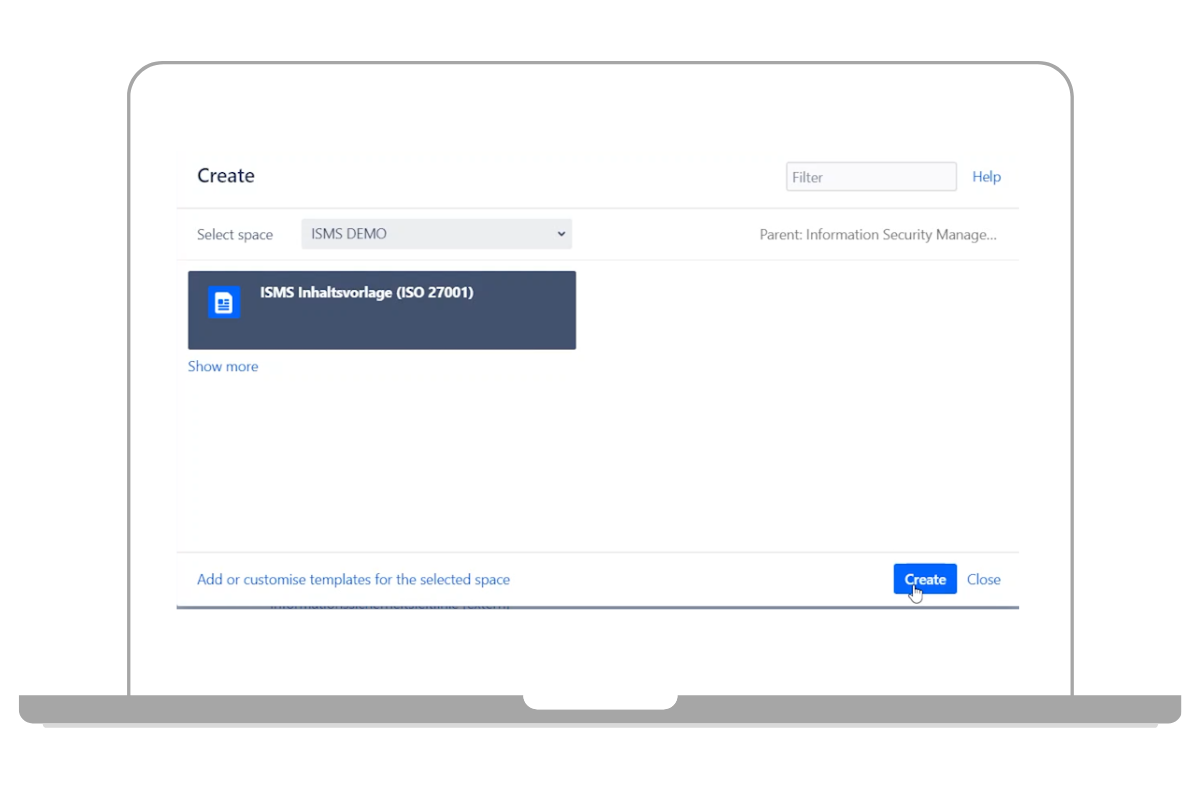Viewport: 1200px width, 790px height.
Task: Click the ISMS Inhaltsvorlage (ISO 27001) title text
Action: [x=366, y=293]
